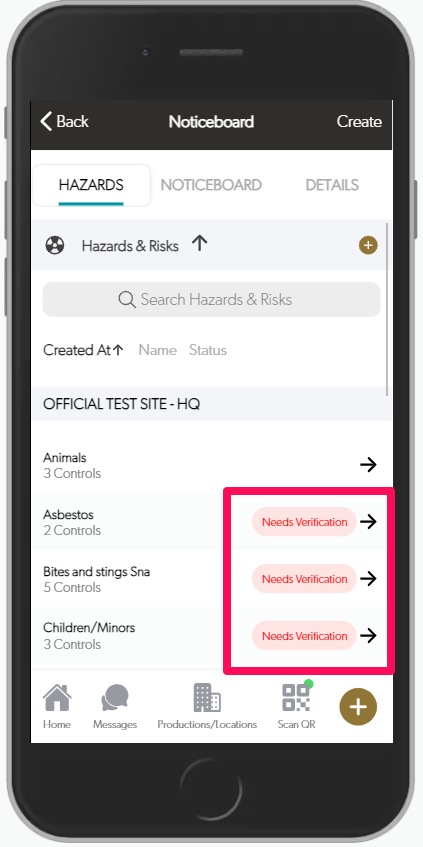Open Productions/Locations building icon

tap(207, 697)
